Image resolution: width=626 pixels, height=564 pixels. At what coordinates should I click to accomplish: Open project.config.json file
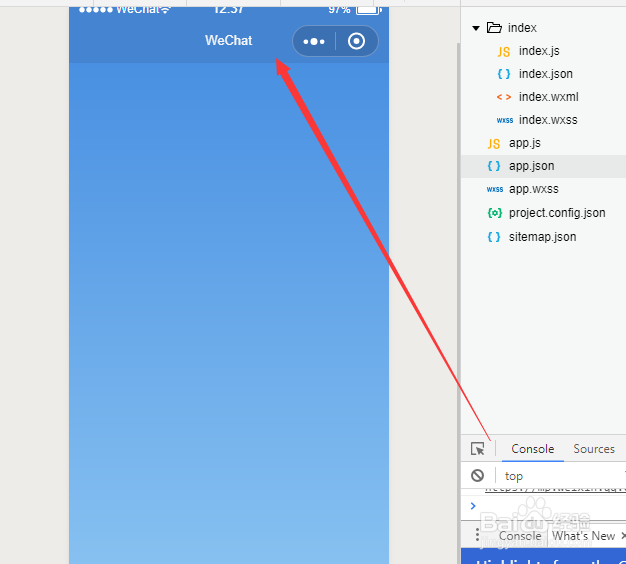[x=557, y=213]
